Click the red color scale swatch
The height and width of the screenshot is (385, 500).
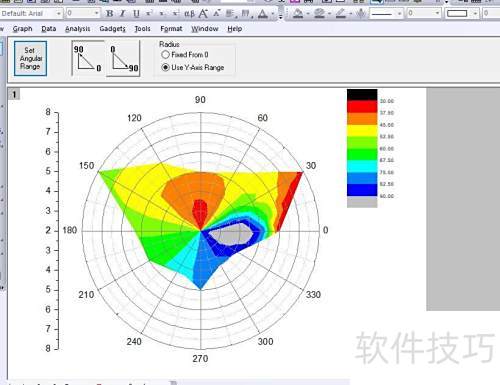(362, 107)
